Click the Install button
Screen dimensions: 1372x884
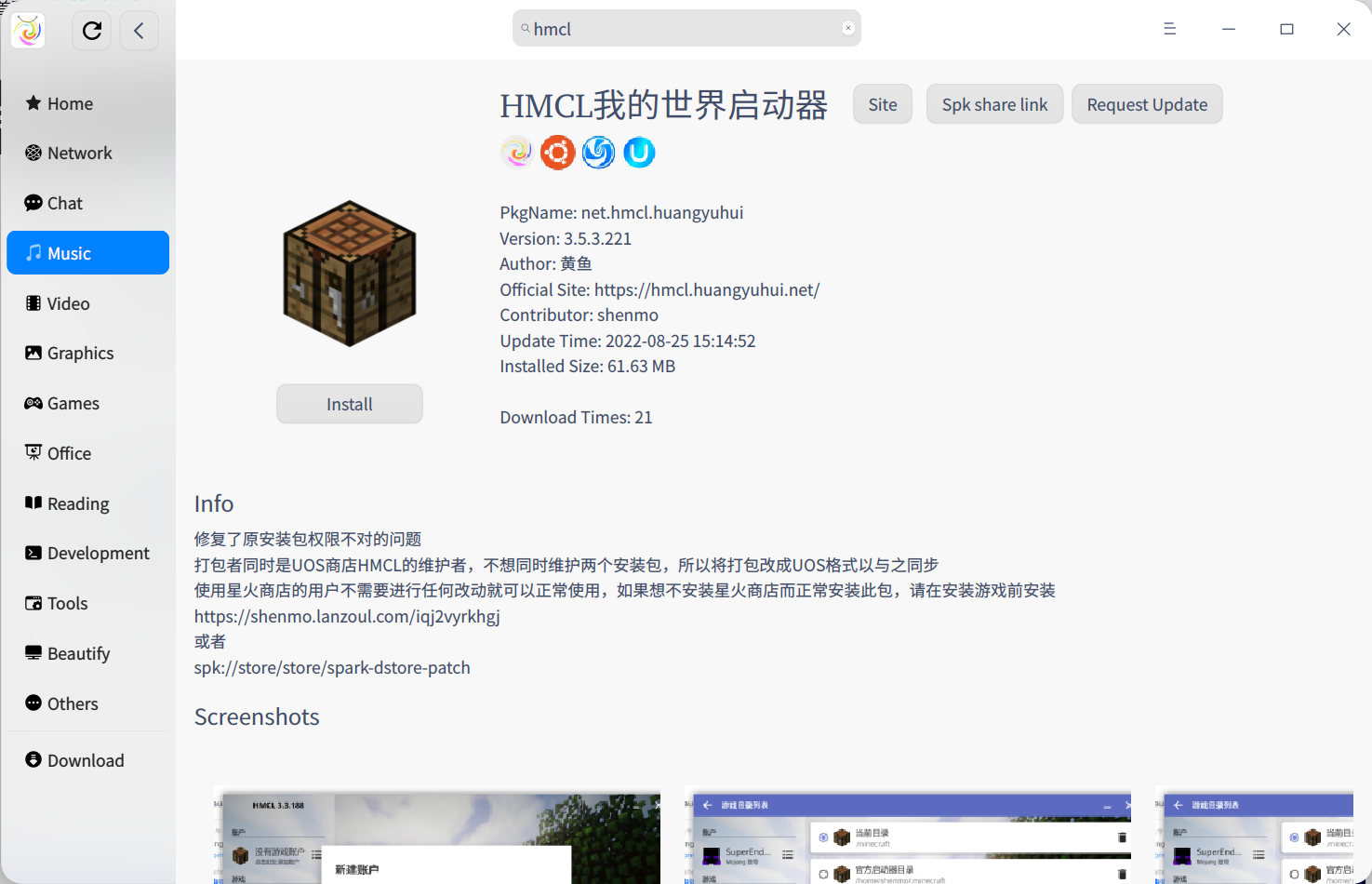point(349,403)
